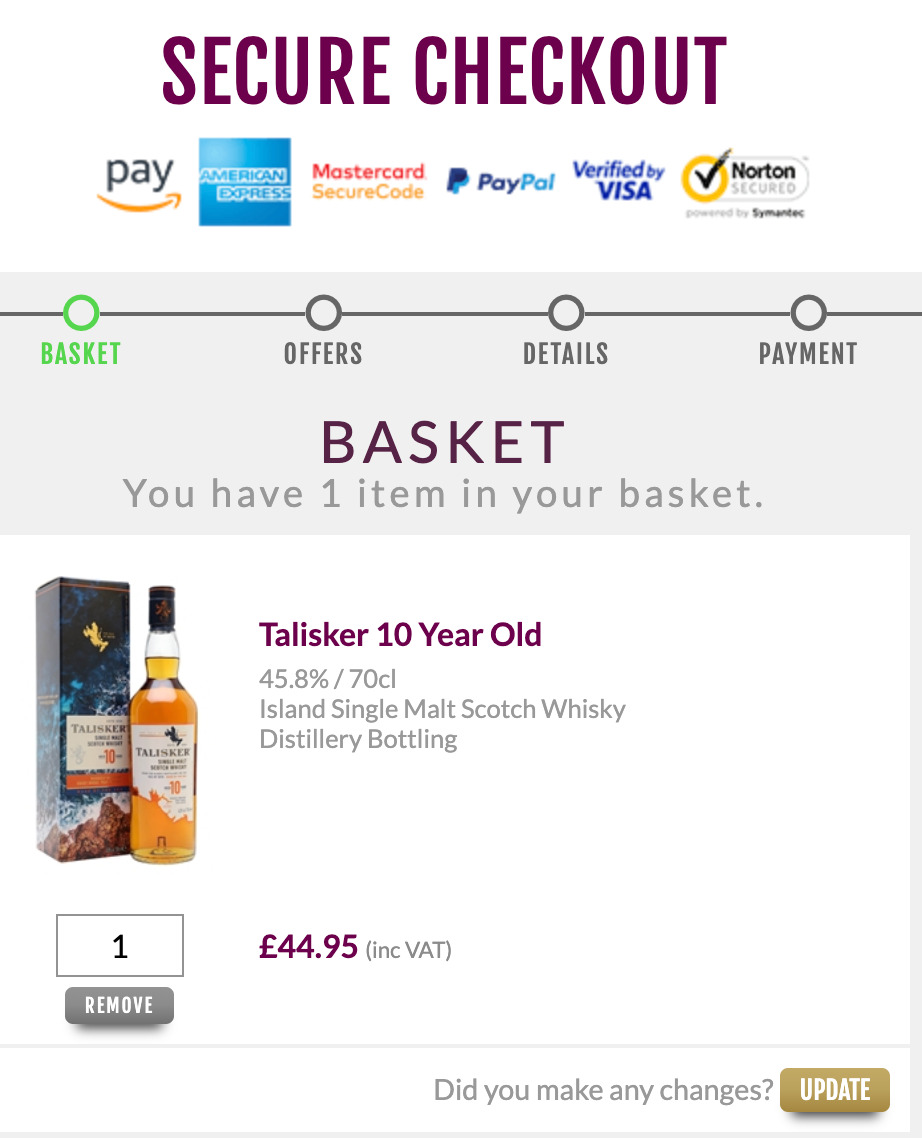
Task: Open the Talisker 10 Year Old link
Action: (x=400, y=634)
